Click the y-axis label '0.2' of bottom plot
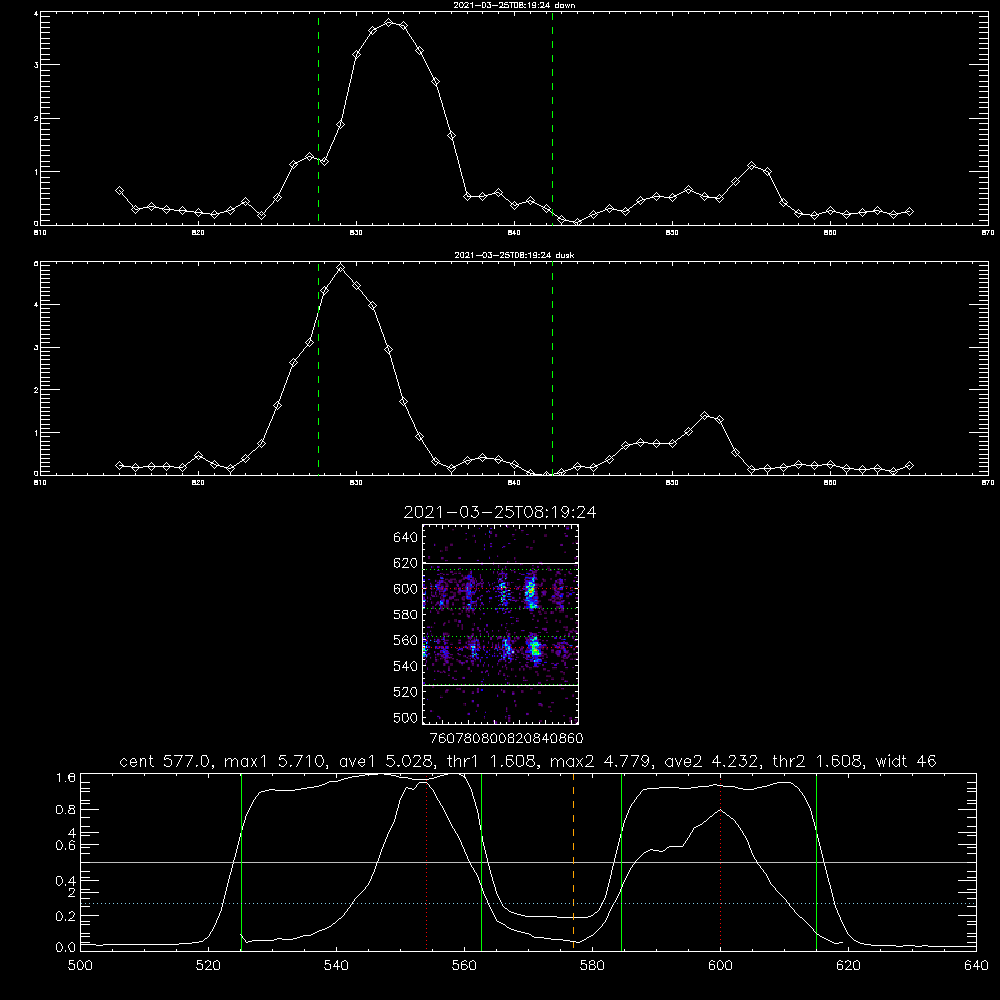The image size is (1000, 1000). click(x=66, y=916)
